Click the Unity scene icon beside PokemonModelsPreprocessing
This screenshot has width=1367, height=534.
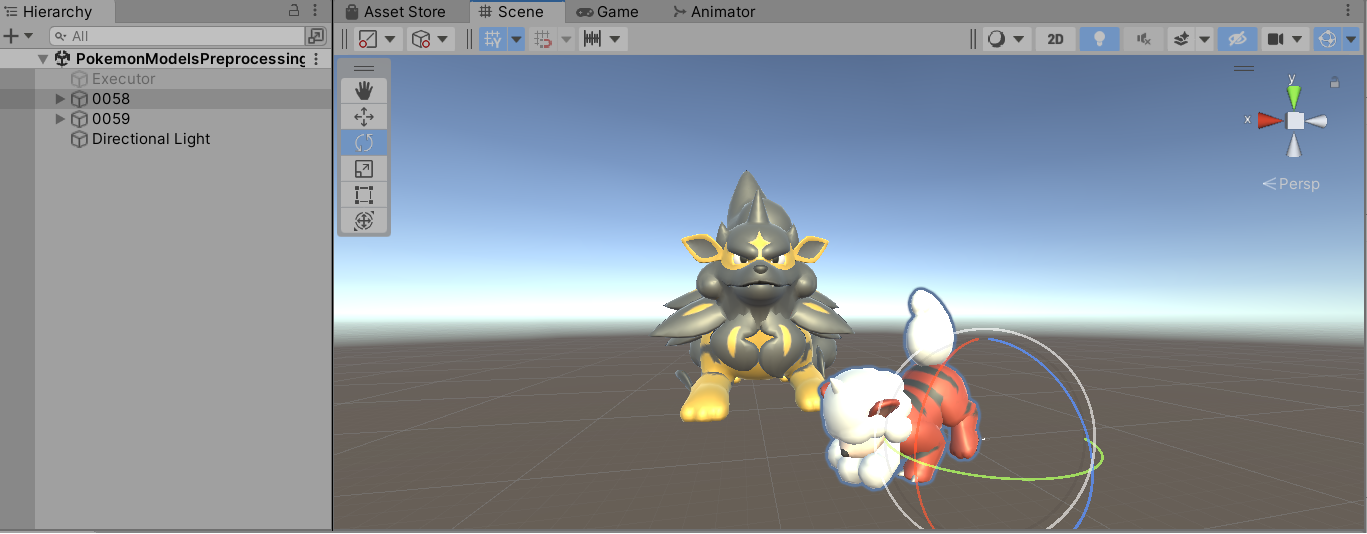pyautogui.click(x=63, y=59)
